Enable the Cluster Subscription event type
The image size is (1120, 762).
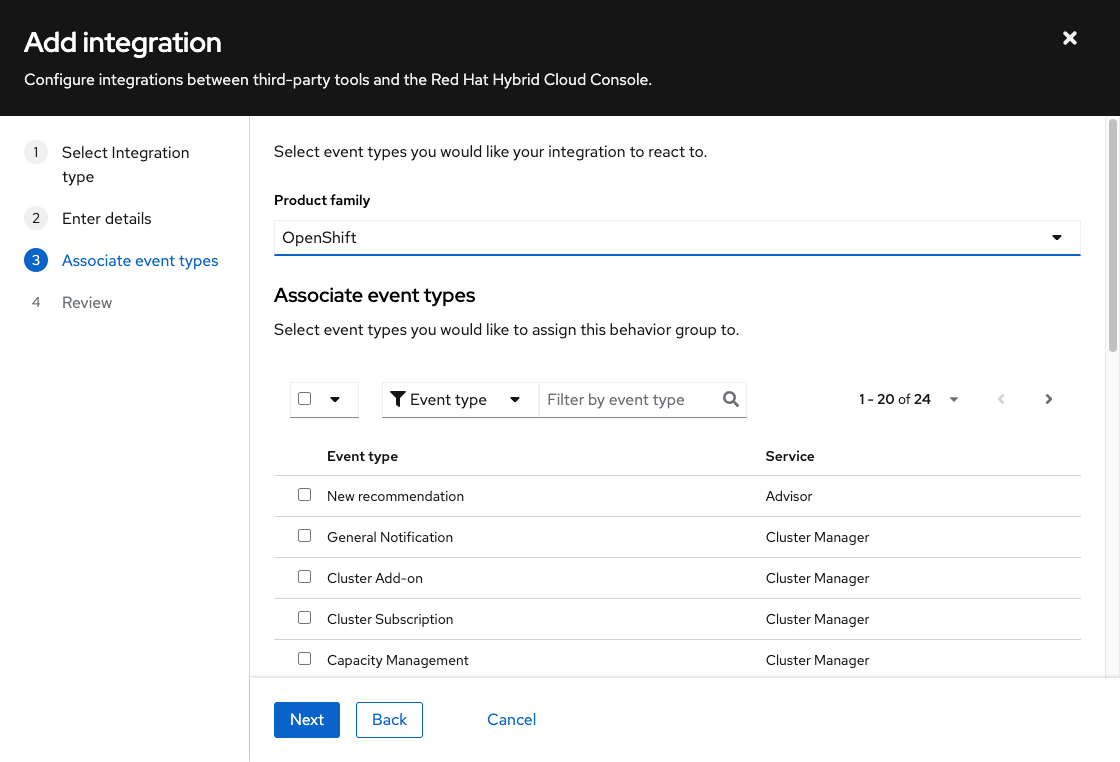[x=305, y=618]
